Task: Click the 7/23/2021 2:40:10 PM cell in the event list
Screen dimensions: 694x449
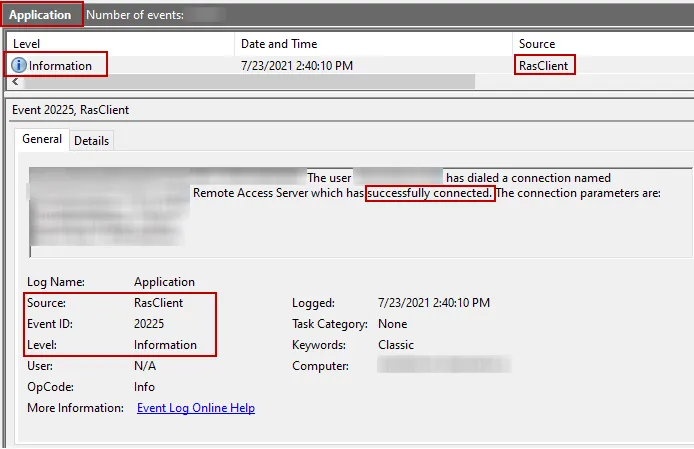Action: click(297, 66)
